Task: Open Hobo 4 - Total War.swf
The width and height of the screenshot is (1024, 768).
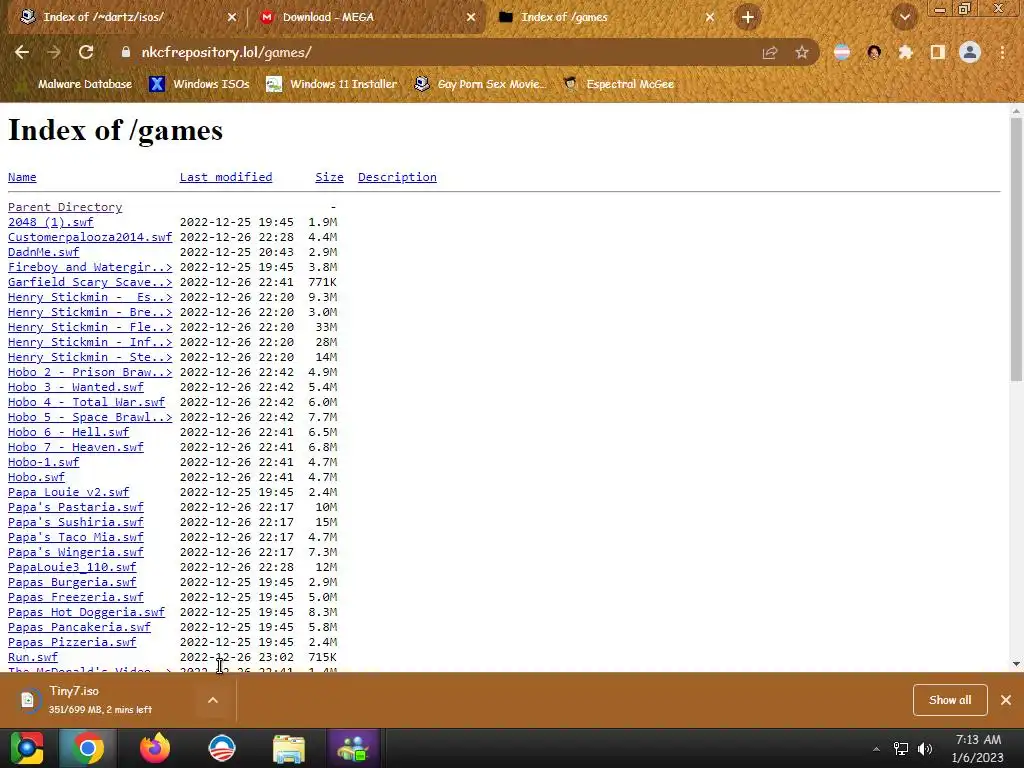Action: pos(86,402)
